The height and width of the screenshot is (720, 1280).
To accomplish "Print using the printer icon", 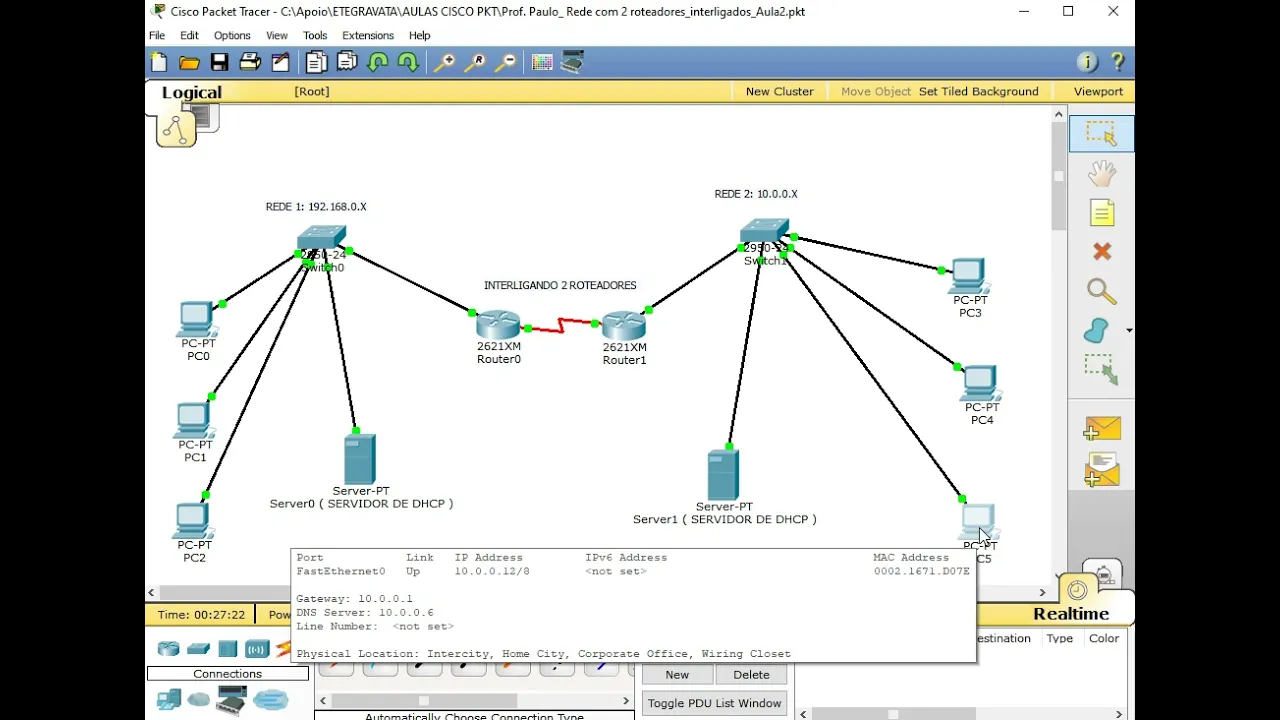I will pos(250,63).
